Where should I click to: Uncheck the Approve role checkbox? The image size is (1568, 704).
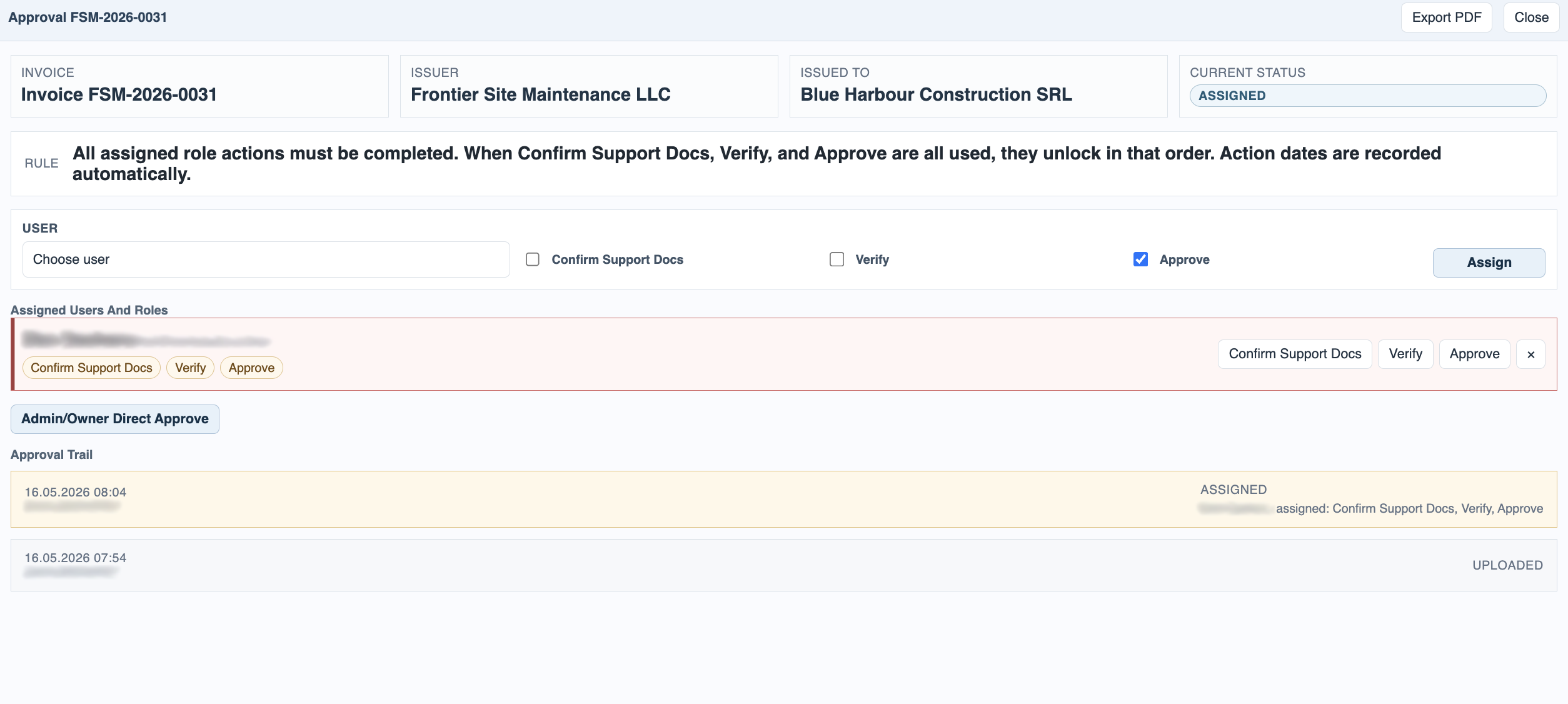click(x=1140, y=259)
